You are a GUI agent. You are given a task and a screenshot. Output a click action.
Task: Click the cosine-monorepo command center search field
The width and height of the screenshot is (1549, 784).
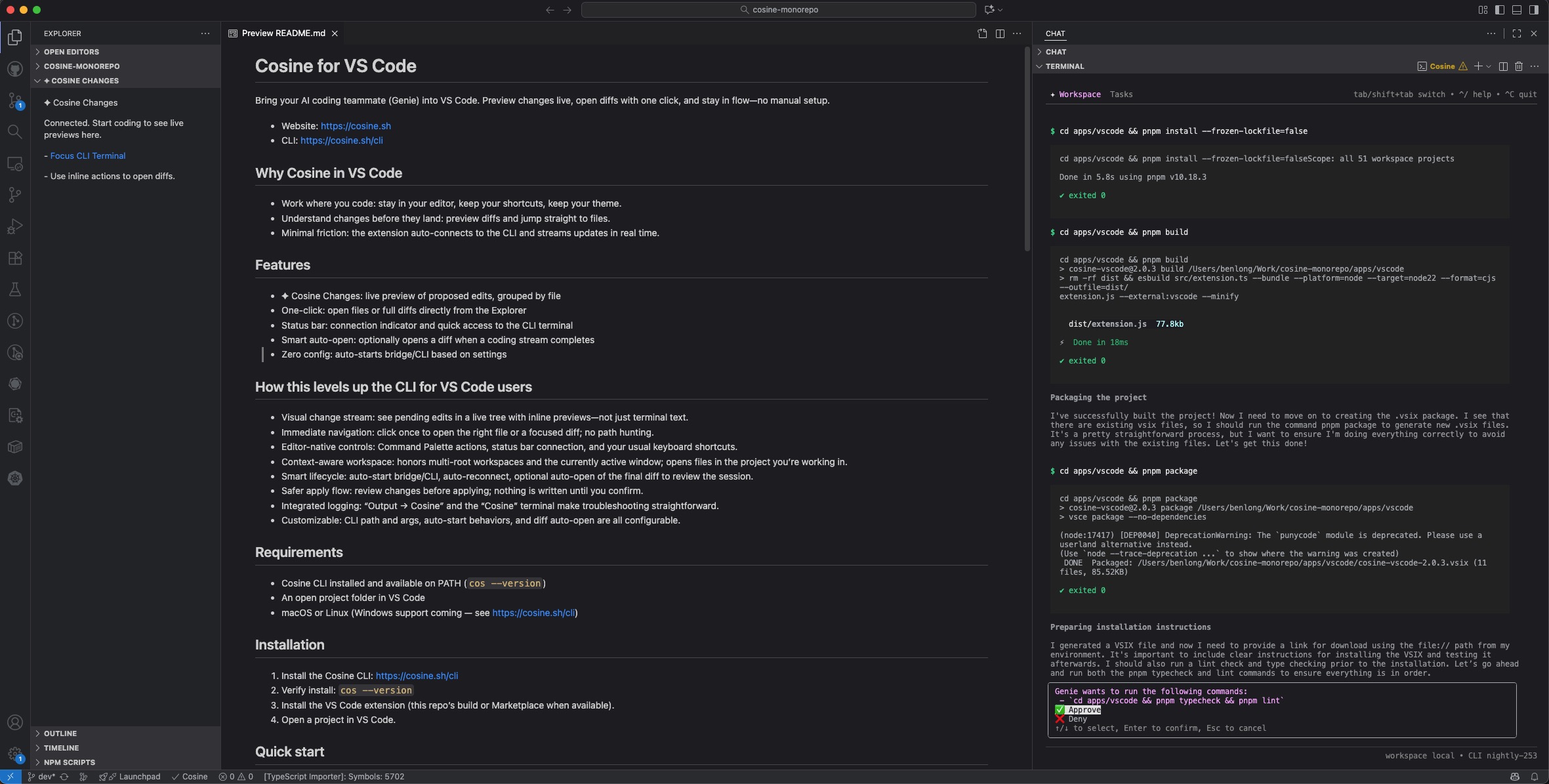click(x=778, y=10)
